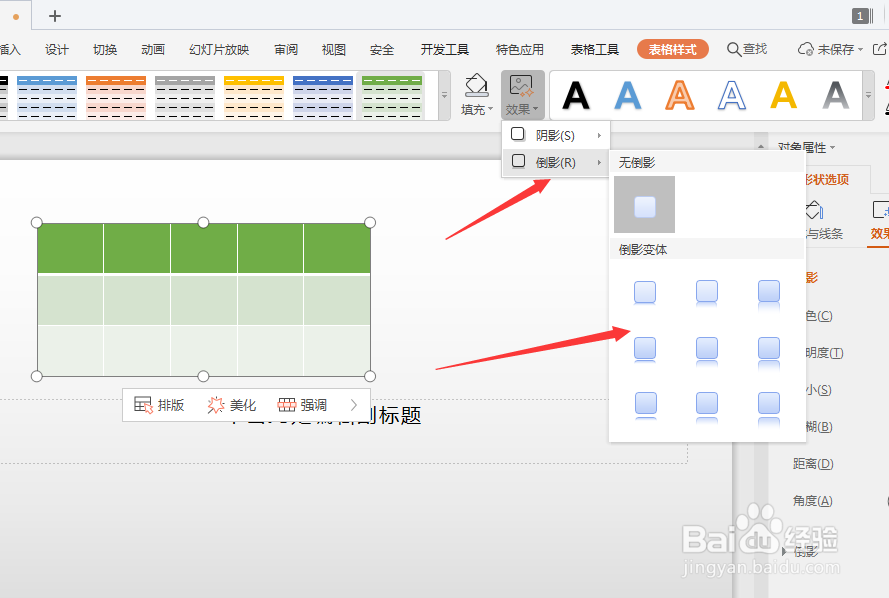
Task: Switch to the Design (设计) tab
Action: 57,50
